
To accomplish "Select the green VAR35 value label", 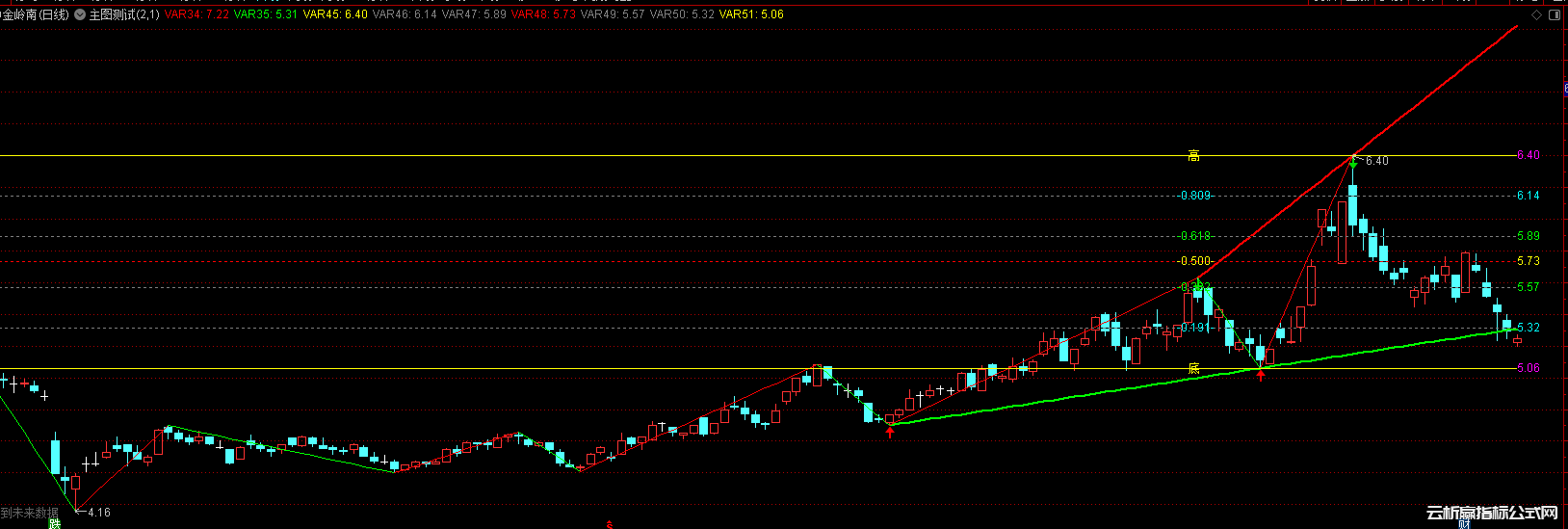I will tap(265, 15).
